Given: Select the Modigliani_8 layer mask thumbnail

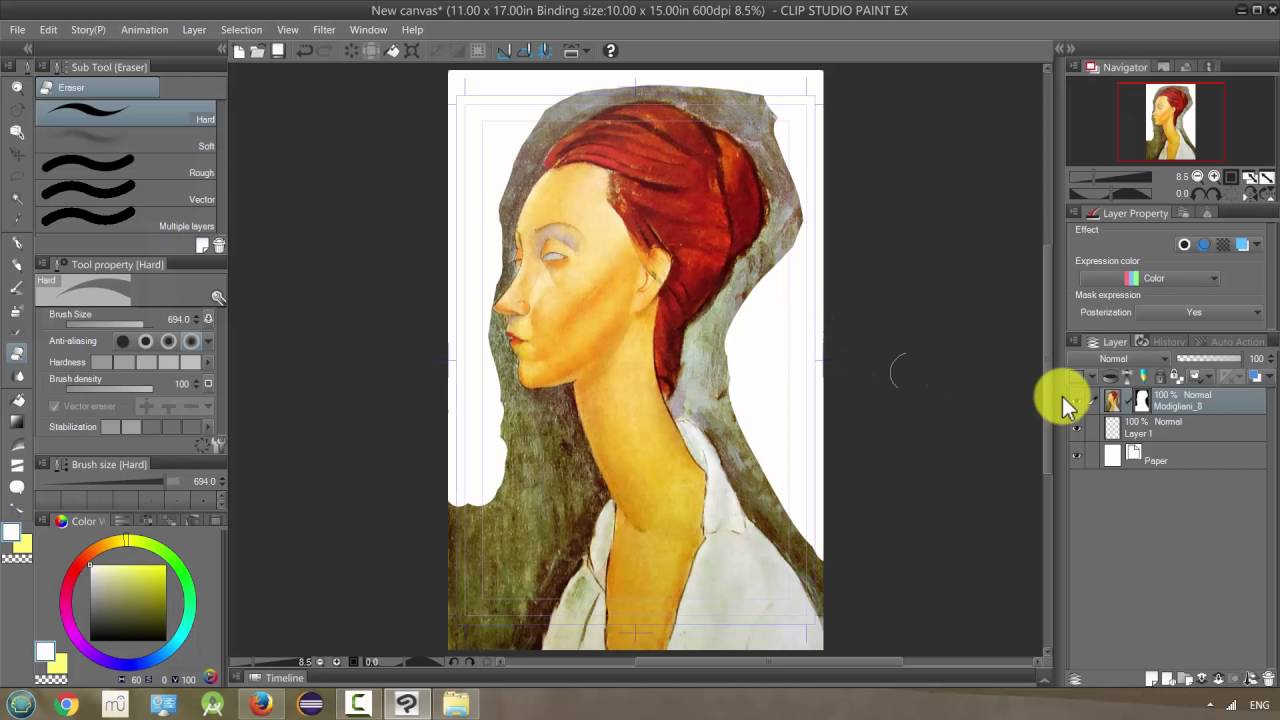Looking at the screenshot, I should click(x=1141, y=401).
